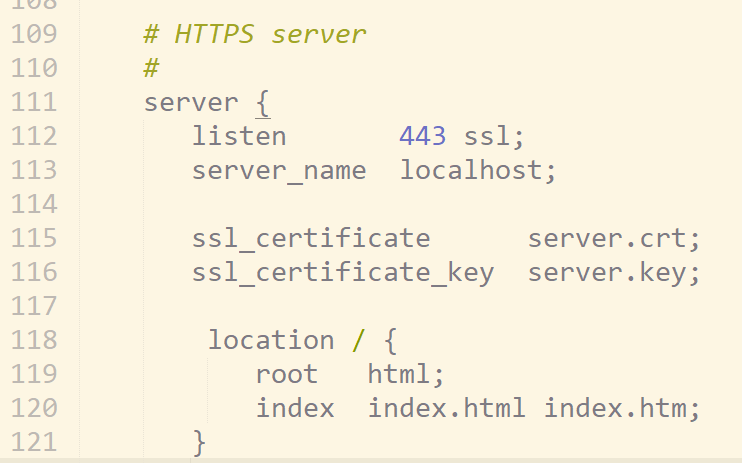The image size is (742, 463).
Task: Click the 'root' directive
Action: tap(287, 375)
